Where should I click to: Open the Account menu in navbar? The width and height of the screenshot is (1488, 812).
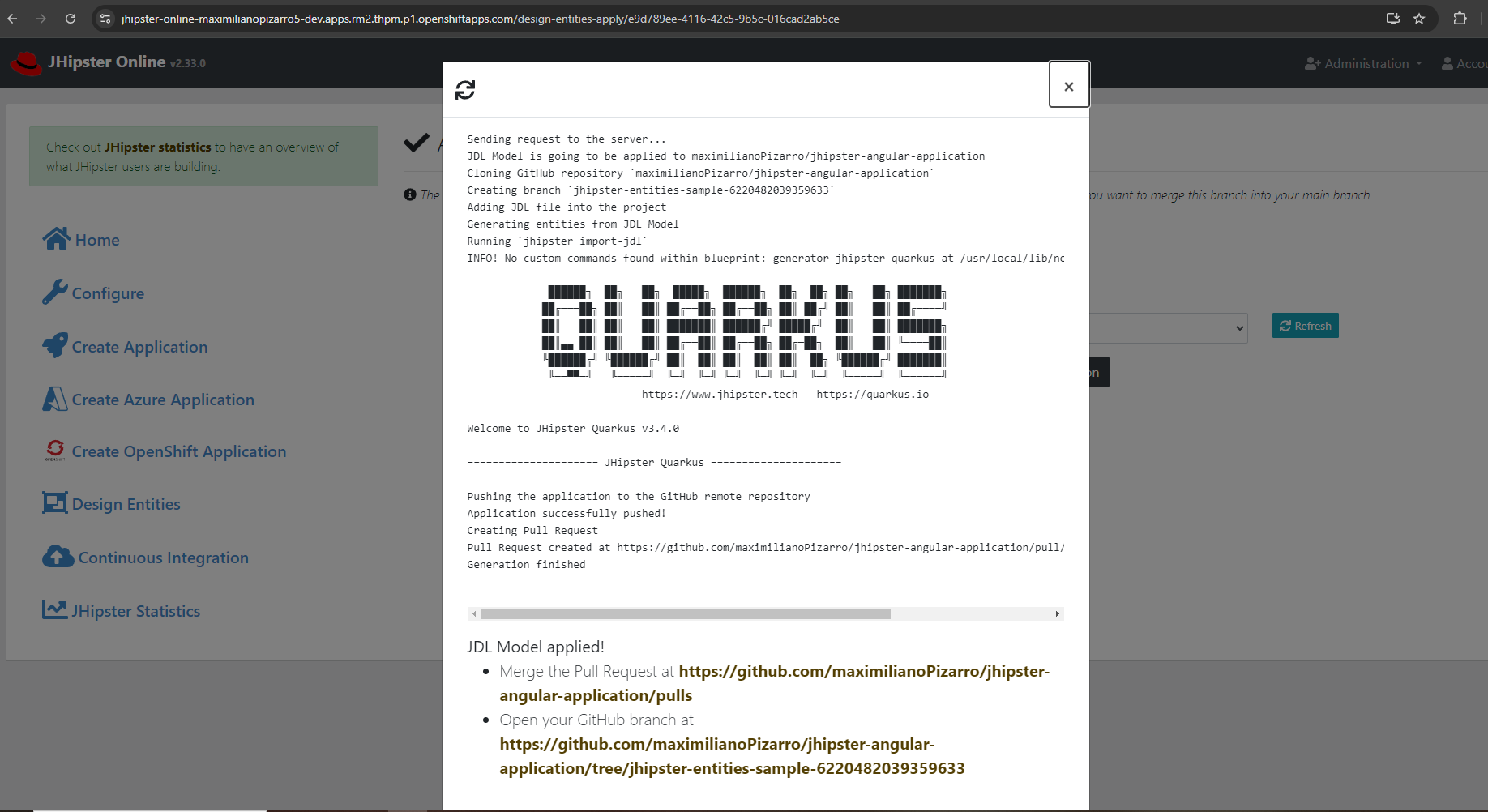[1464, 63]
